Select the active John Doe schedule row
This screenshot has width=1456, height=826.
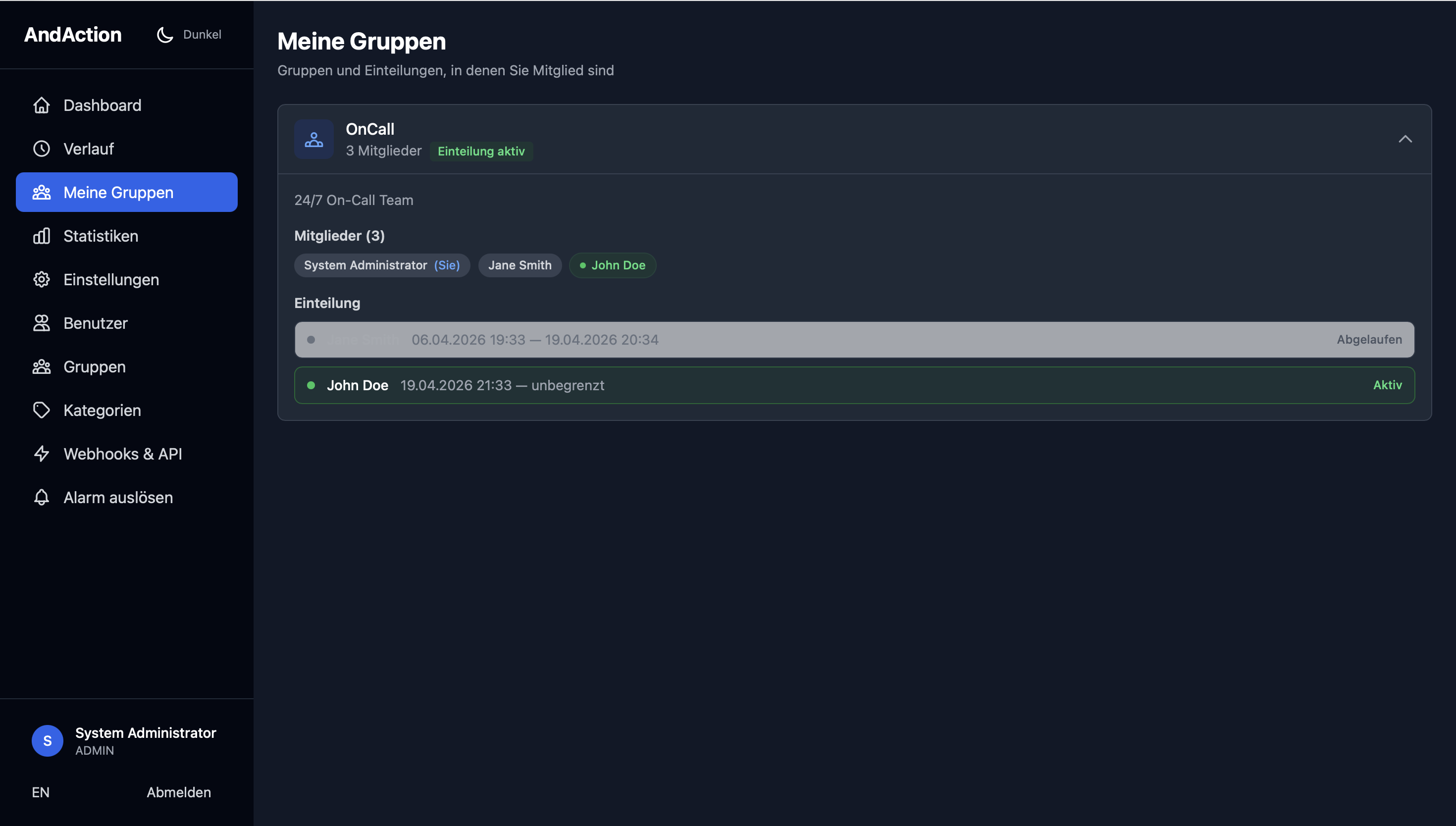[854, 385]
